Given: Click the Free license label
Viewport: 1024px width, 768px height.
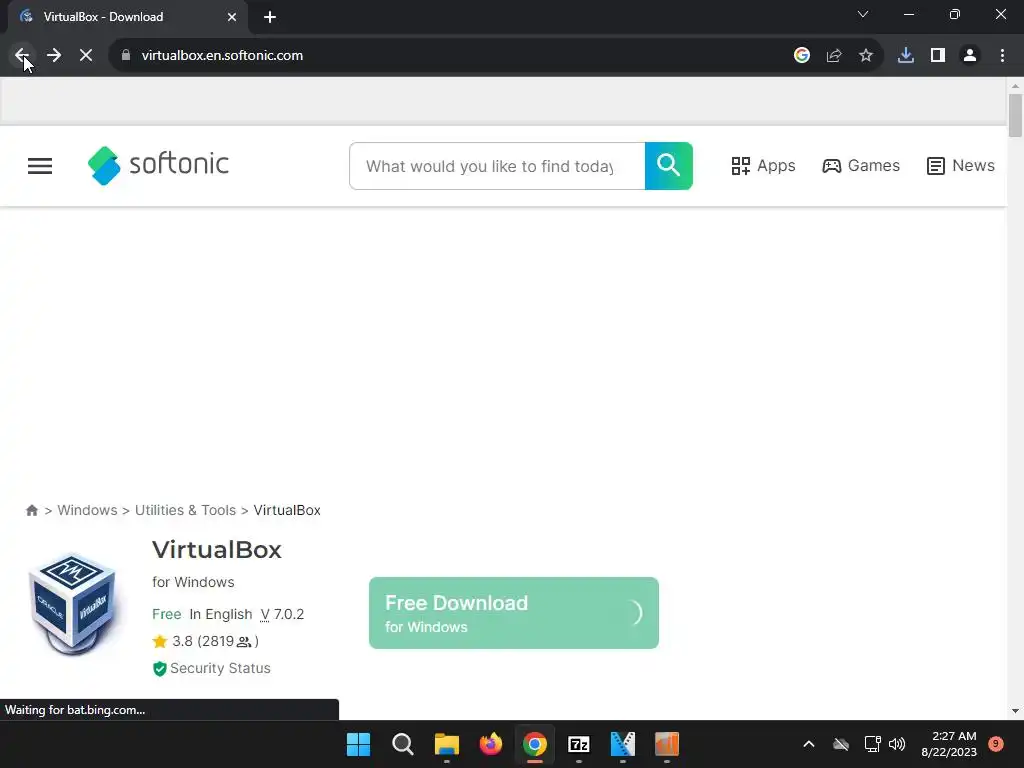Looking at the screenshot, I should point(167,614).
